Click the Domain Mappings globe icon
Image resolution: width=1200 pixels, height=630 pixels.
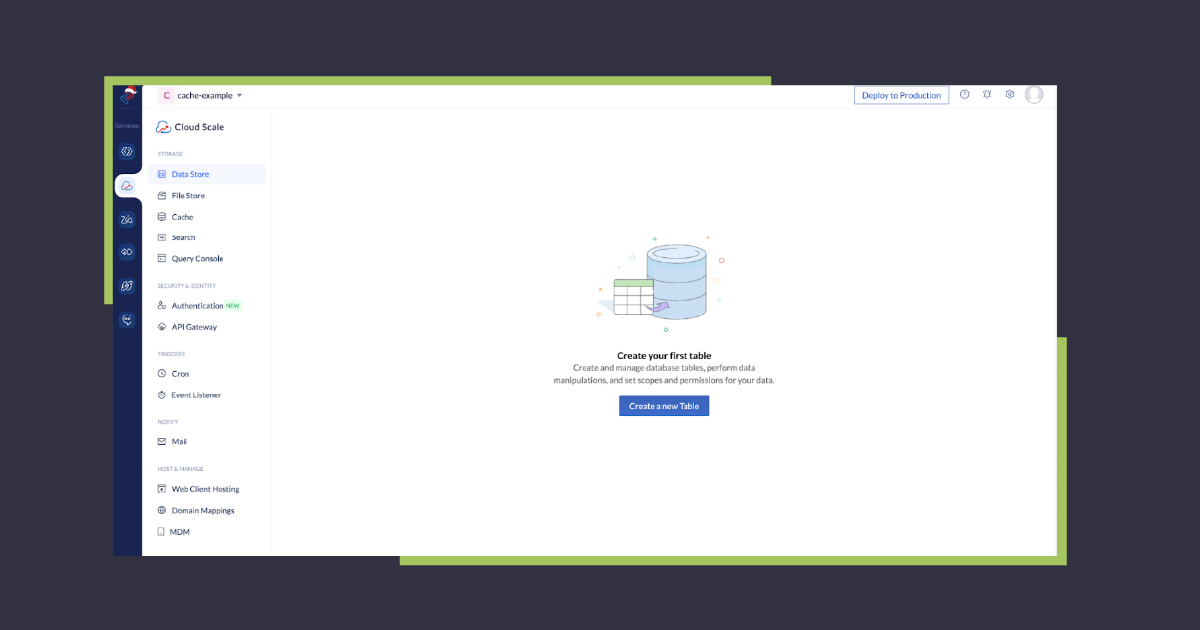click(x=162, y=511)
